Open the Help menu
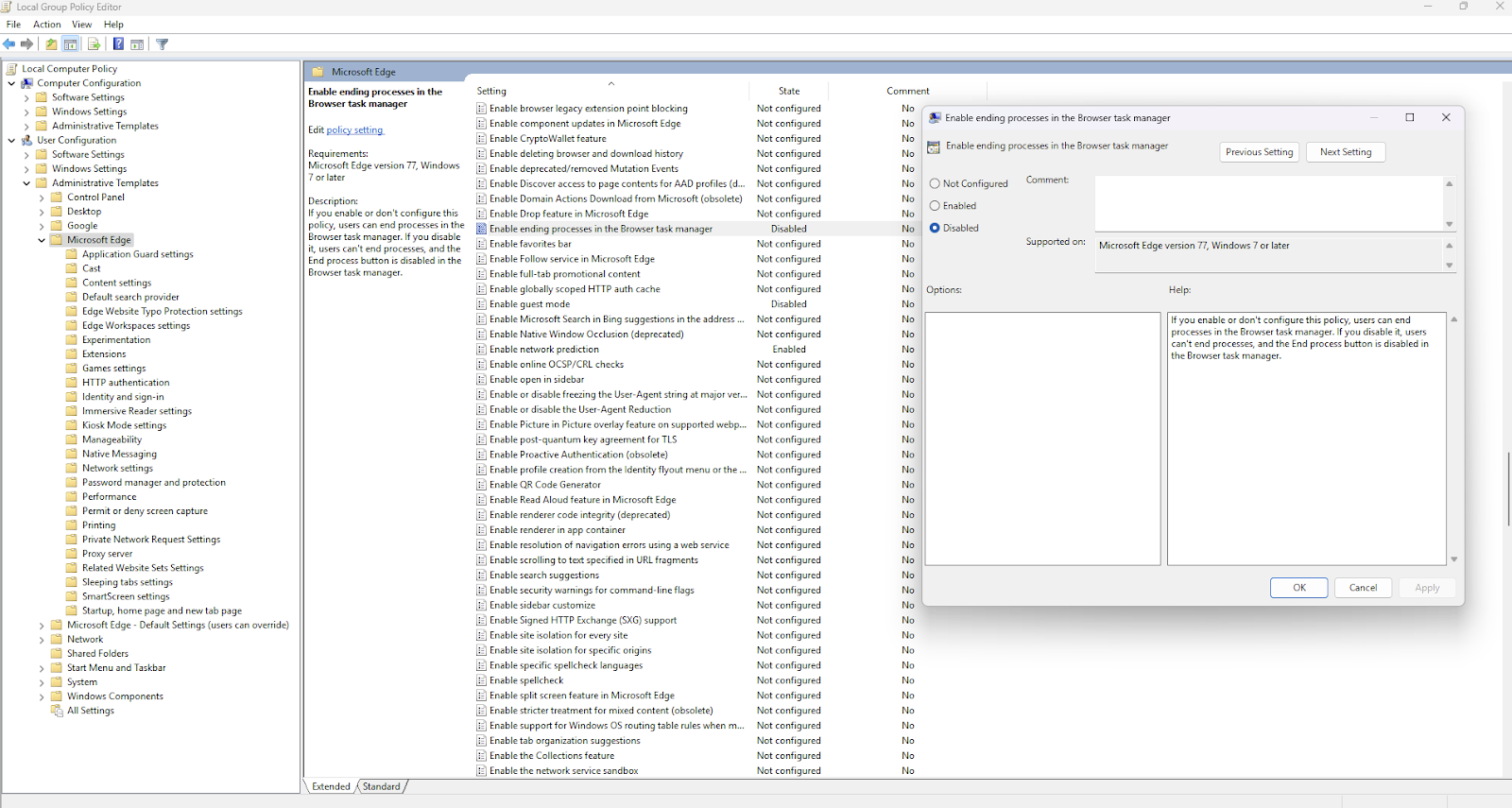The height and width of the screenshot is (808, 1512). click(113, 25)
